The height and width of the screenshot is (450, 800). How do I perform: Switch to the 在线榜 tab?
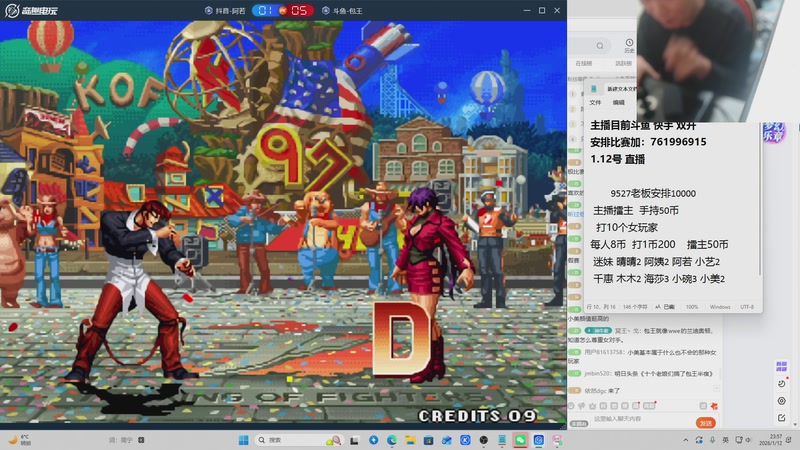tap(584, 63)
